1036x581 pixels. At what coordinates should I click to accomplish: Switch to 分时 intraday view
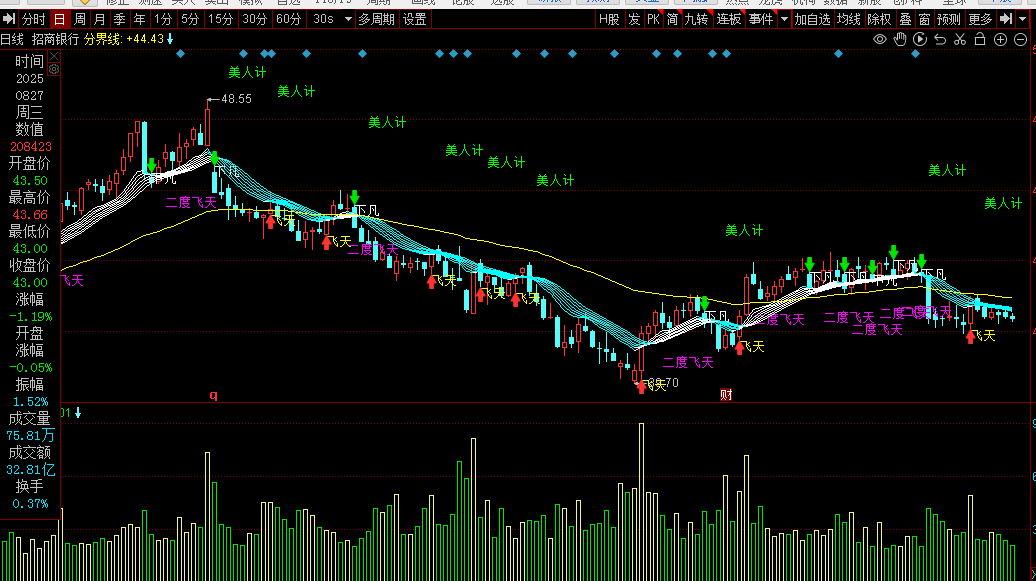click(33, 19)
